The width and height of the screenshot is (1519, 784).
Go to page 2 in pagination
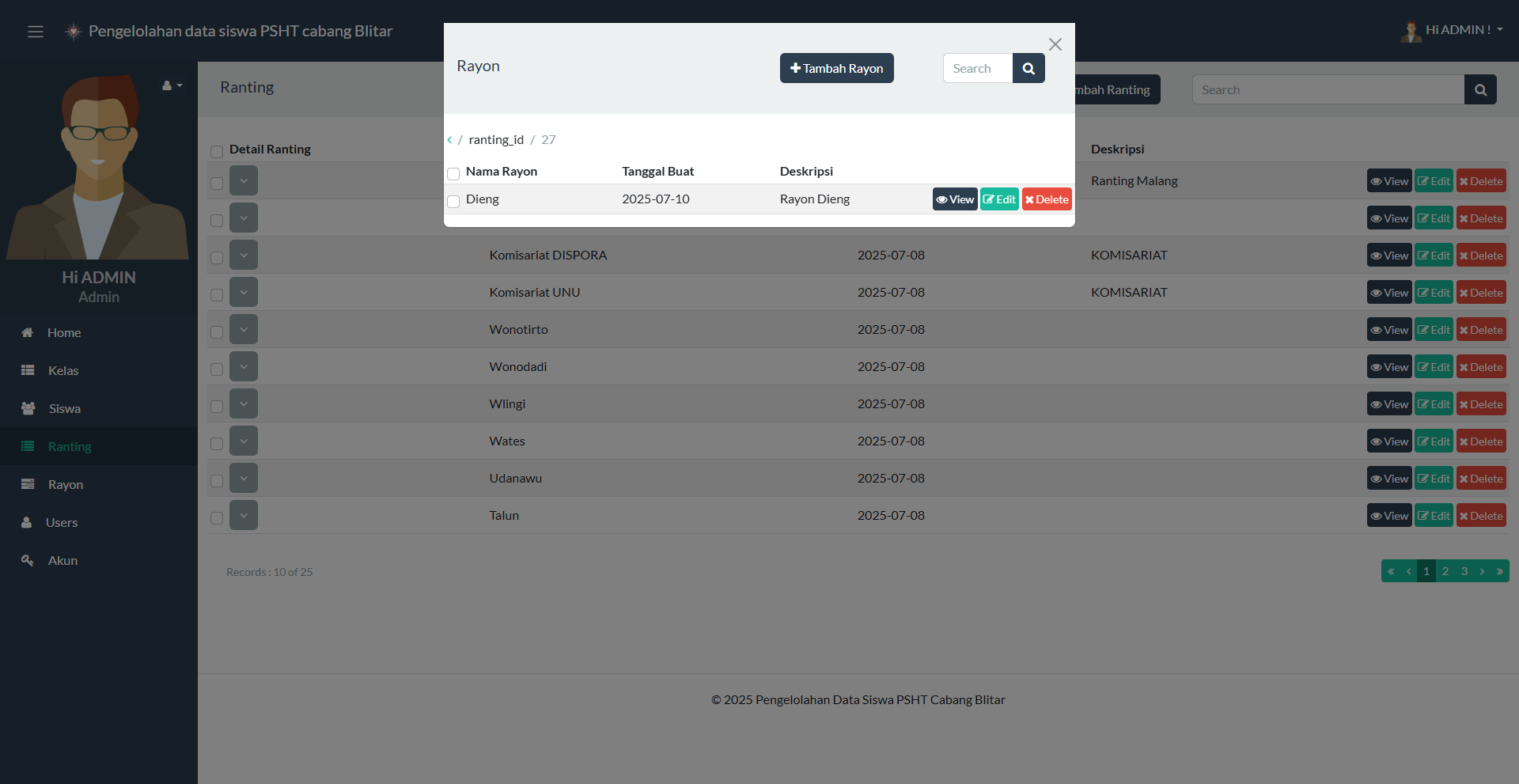[x=1445, y=571]
